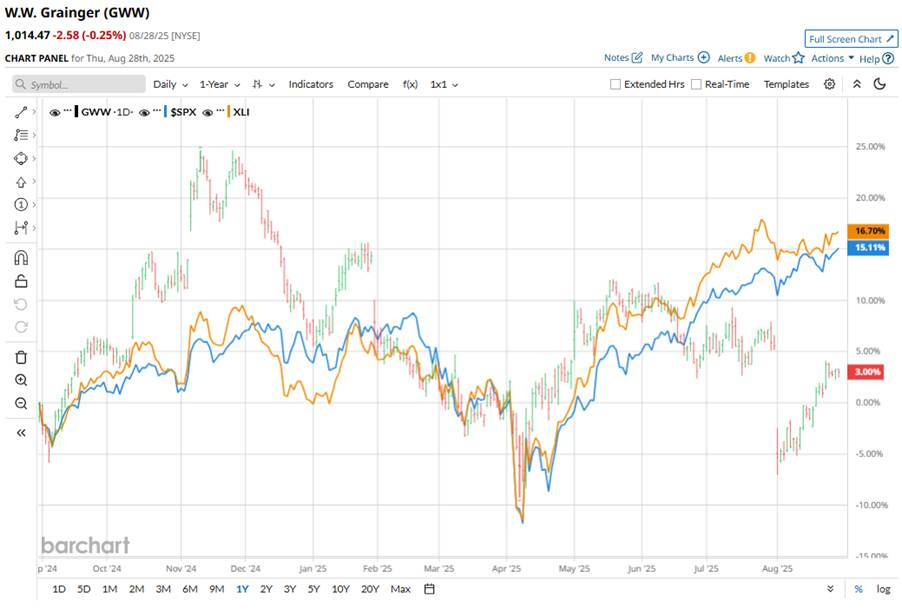The image size is (902, 609).
Task: Select the 1D time range
Action: pyautogui.click(x=59, y=589)
